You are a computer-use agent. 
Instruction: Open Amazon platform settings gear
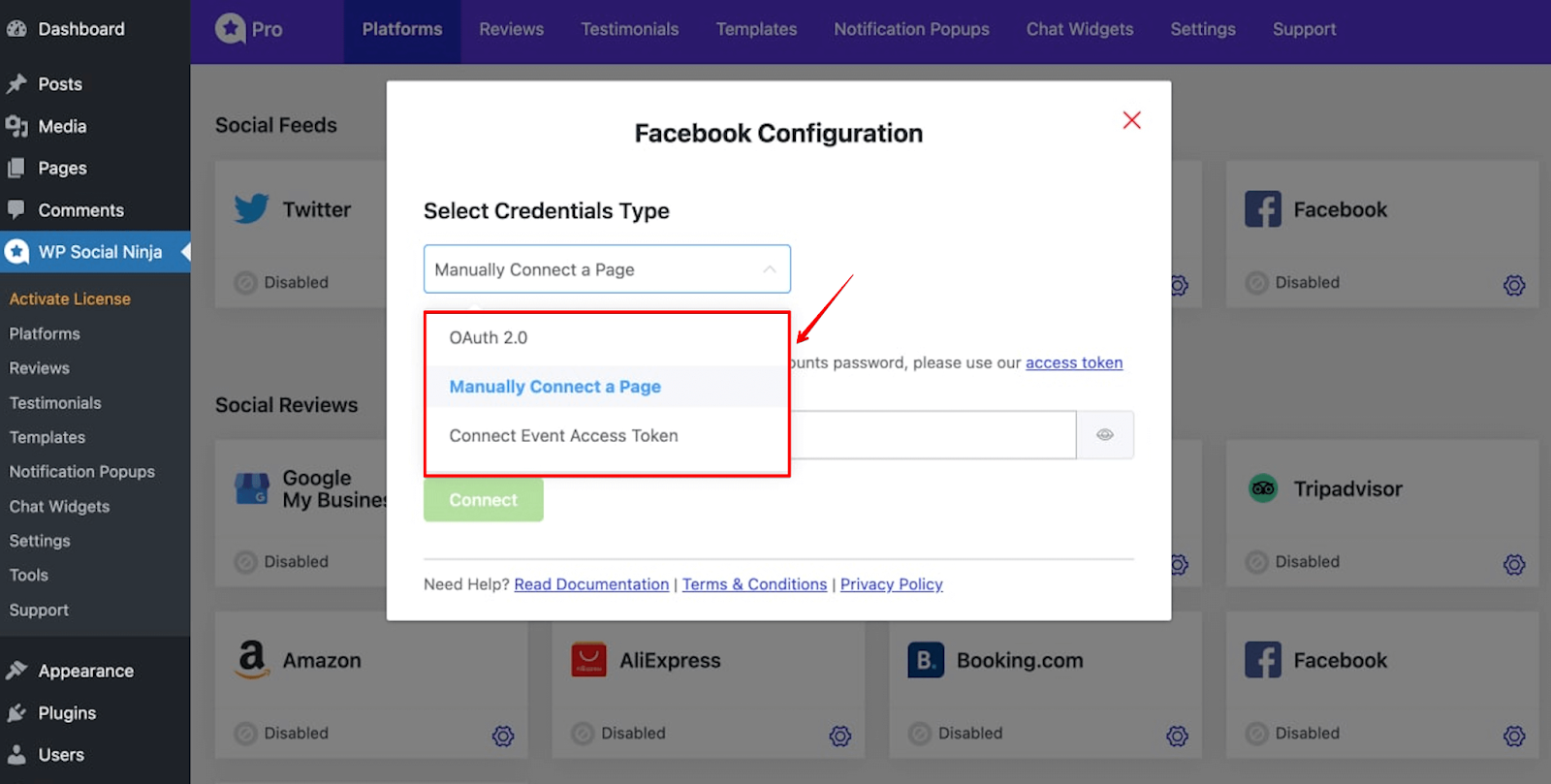(502, 736)
